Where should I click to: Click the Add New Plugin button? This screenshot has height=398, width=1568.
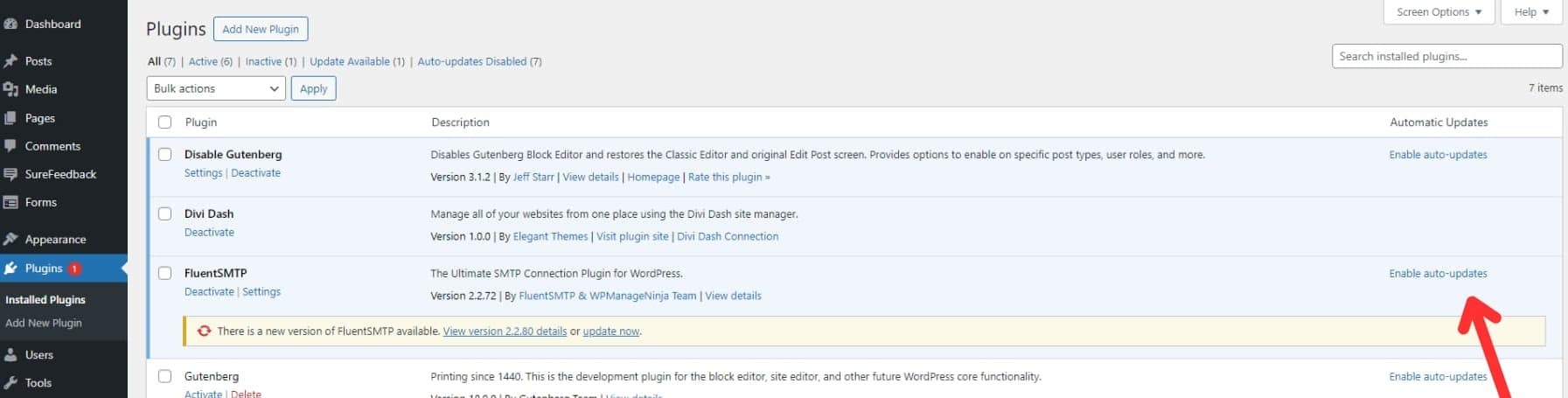261,30
